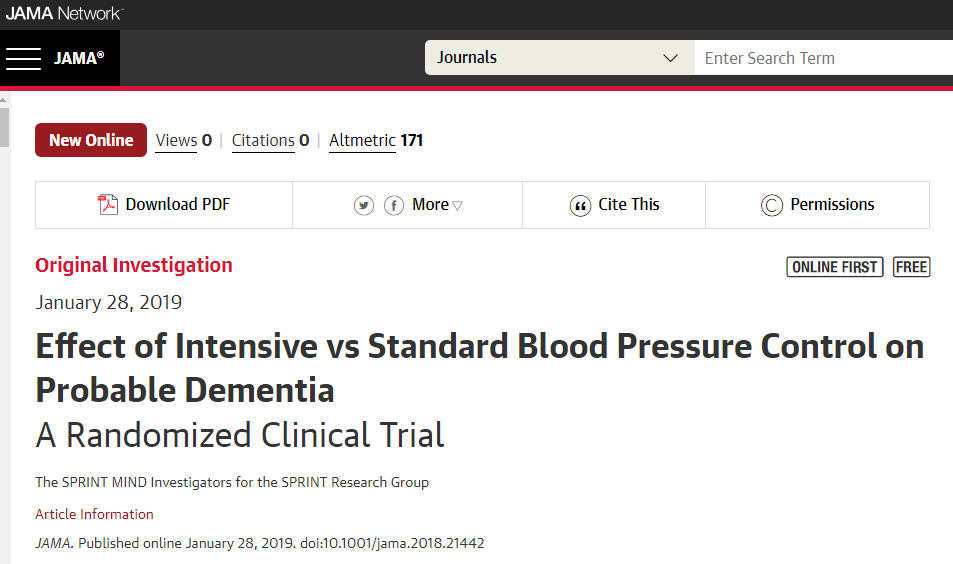The width and height of the screenshot is (953, 564).
Task: Share article via Facebook icon
Action: pos(394,205)
